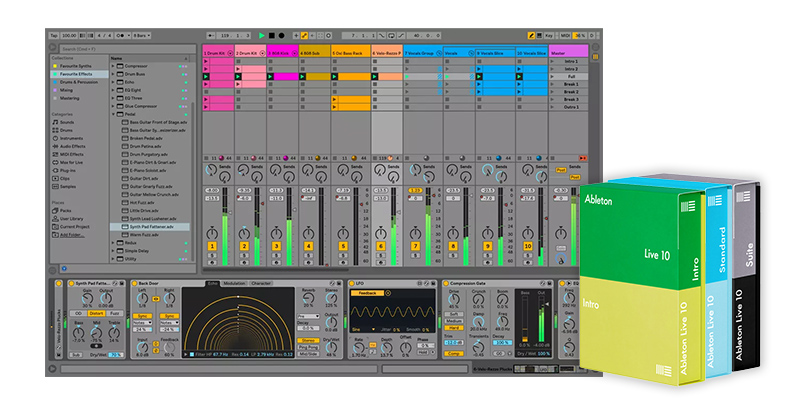
Task: Open the Drums category icon
Action: coord(56,130)
